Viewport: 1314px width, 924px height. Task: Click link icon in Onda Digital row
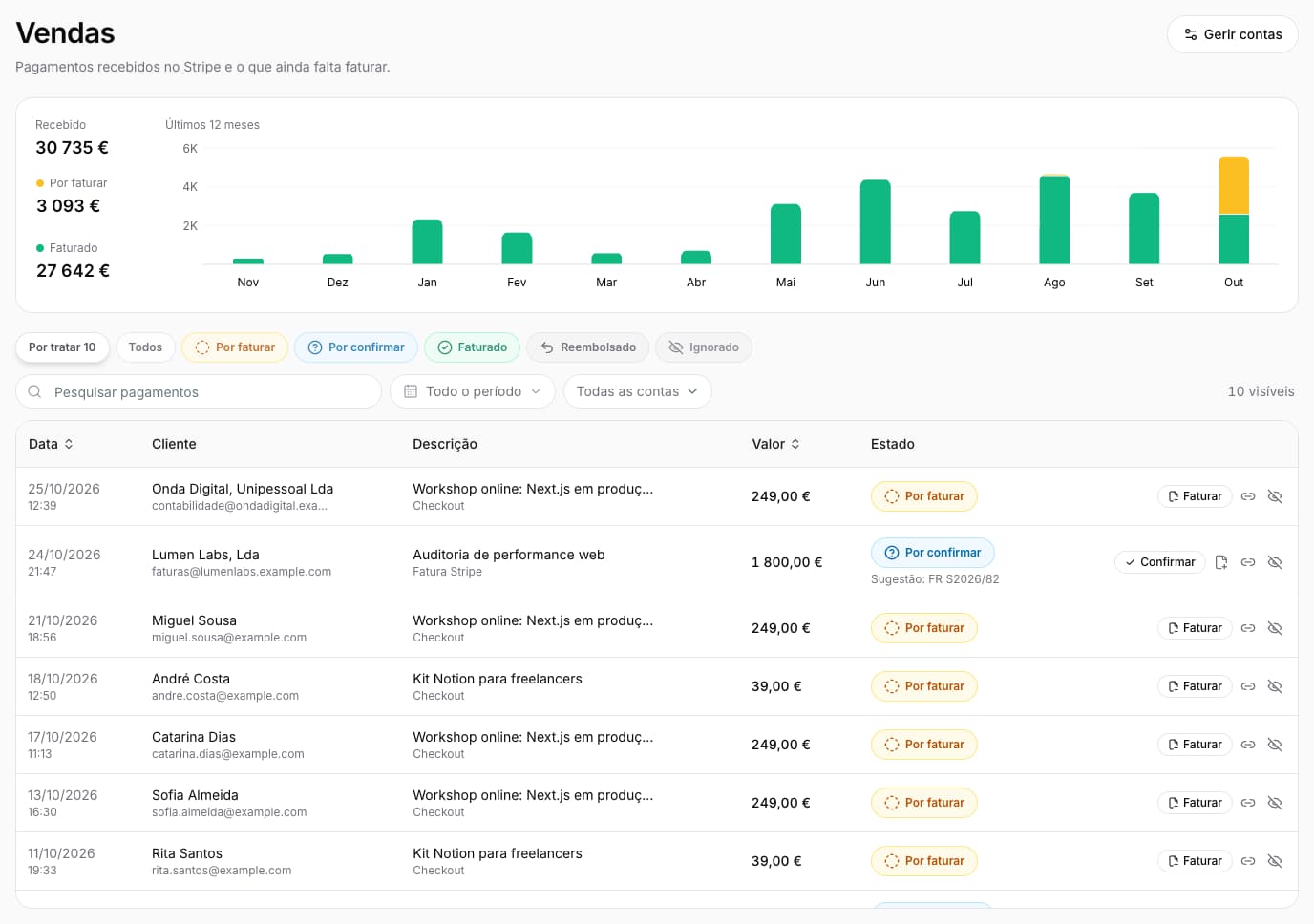click(1248, 496)
